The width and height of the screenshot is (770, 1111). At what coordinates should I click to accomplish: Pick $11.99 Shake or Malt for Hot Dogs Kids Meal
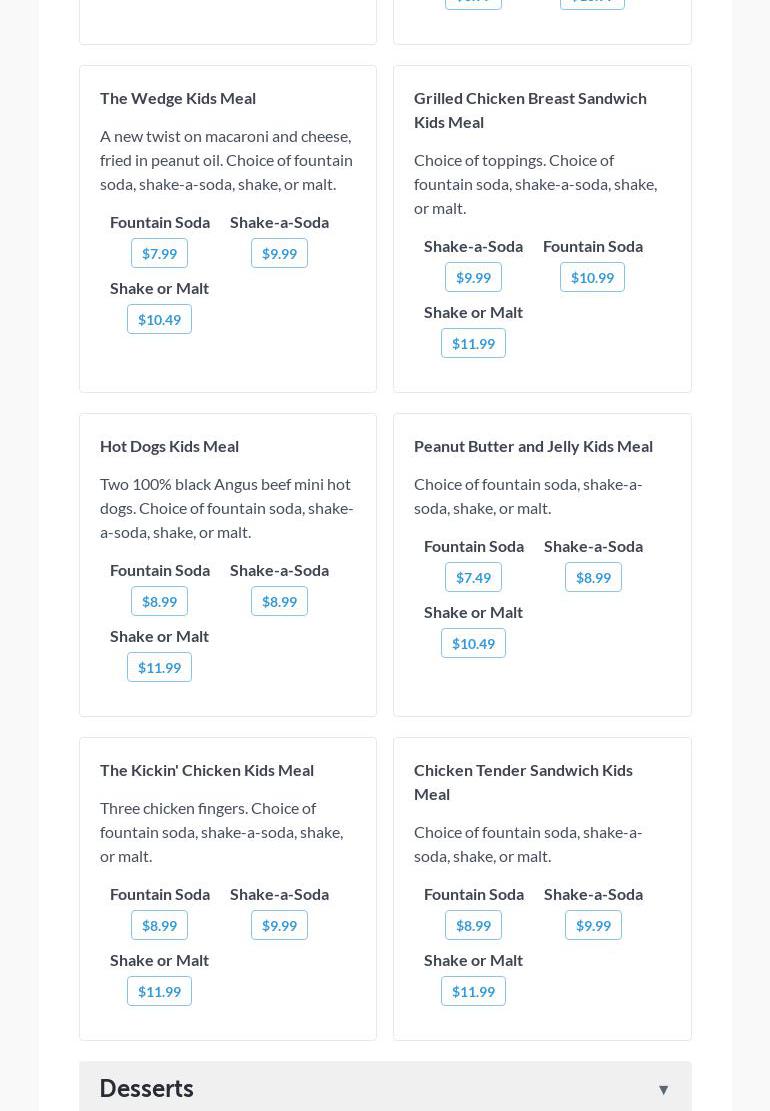pyautogui.click(x=159, y=668)
